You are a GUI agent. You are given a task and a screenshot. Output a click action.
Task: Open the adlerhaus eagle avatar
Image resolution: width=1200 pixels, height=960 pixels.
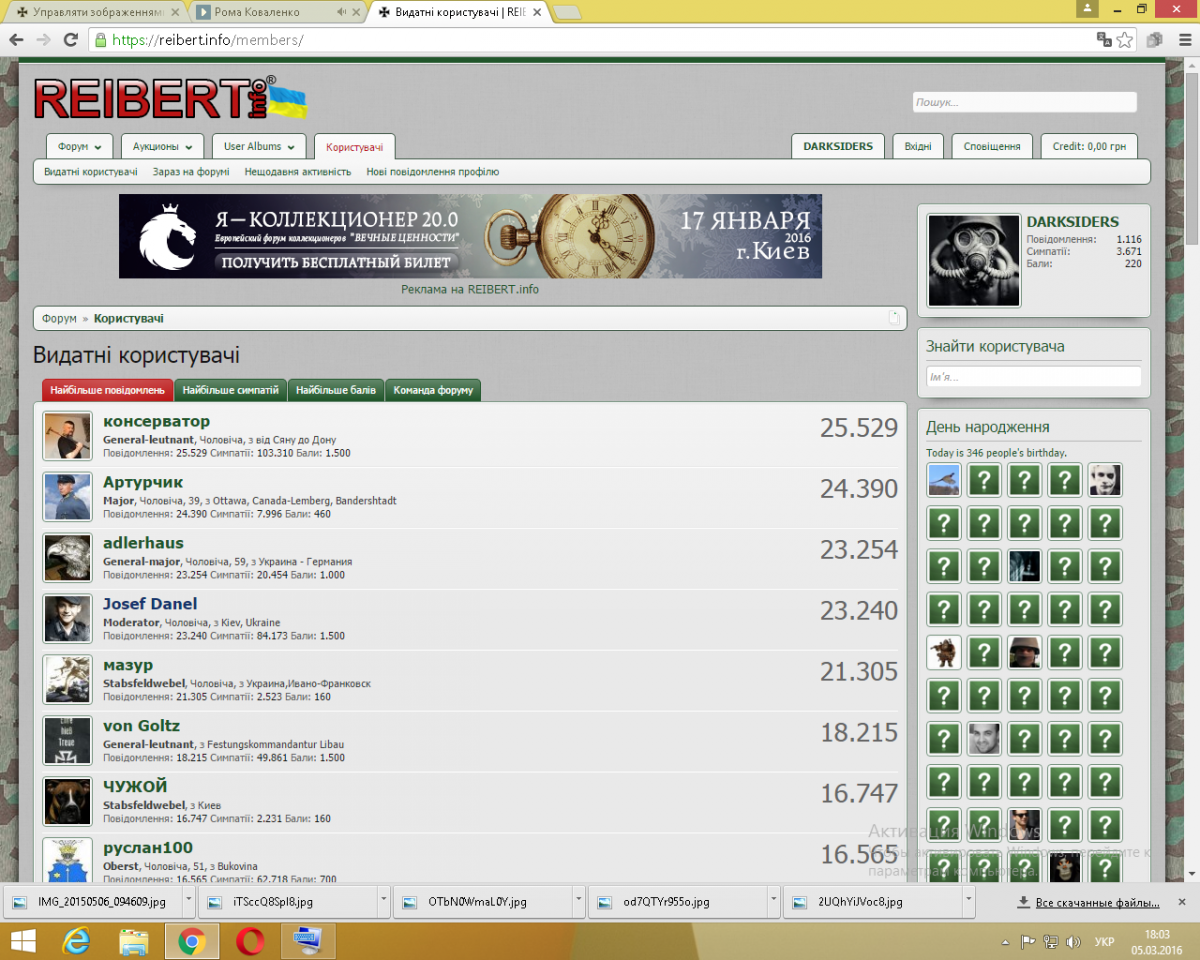pos(68,558)
